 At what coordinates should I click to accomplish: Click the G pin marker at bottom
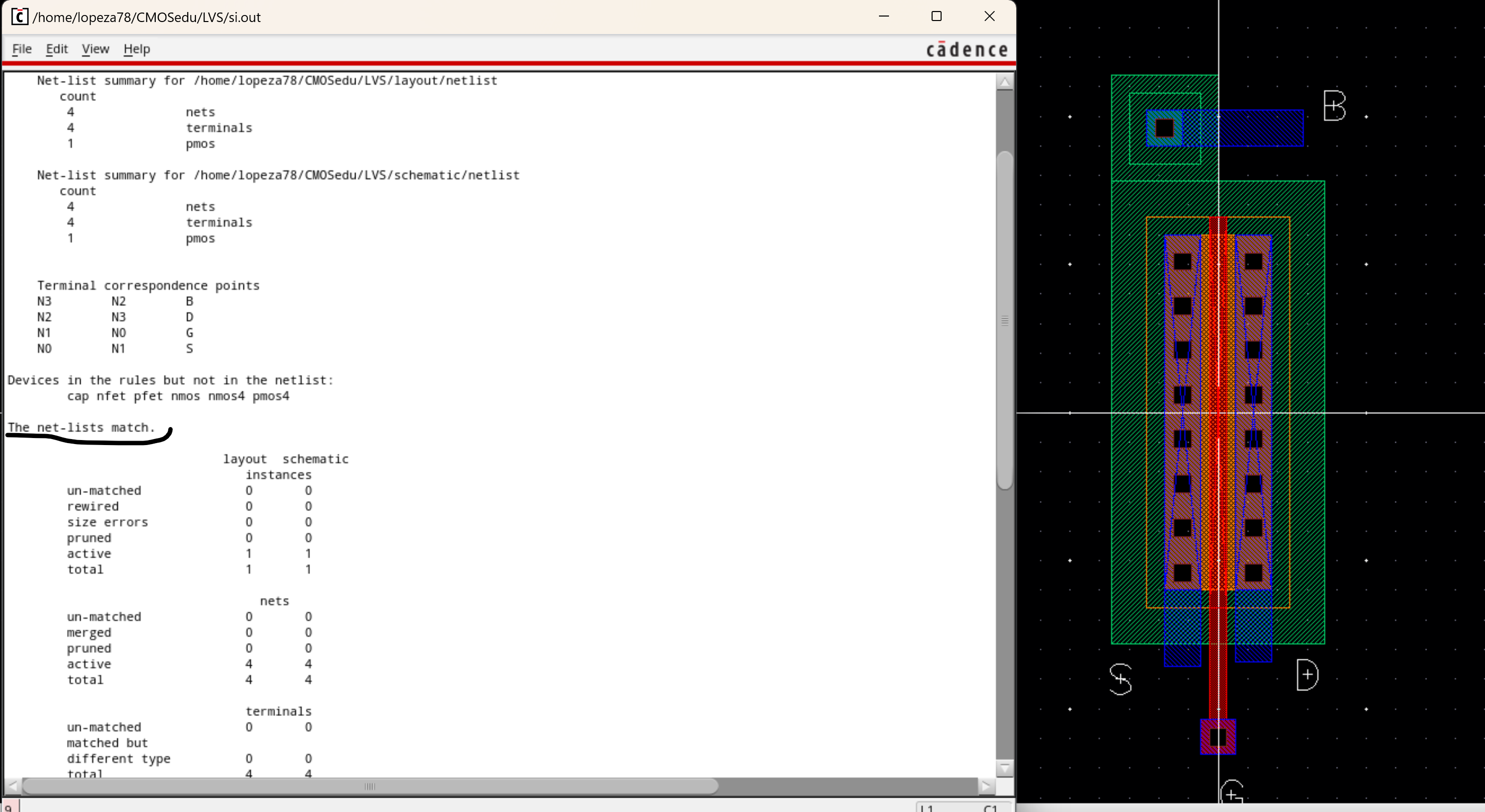coord(1232,794)
